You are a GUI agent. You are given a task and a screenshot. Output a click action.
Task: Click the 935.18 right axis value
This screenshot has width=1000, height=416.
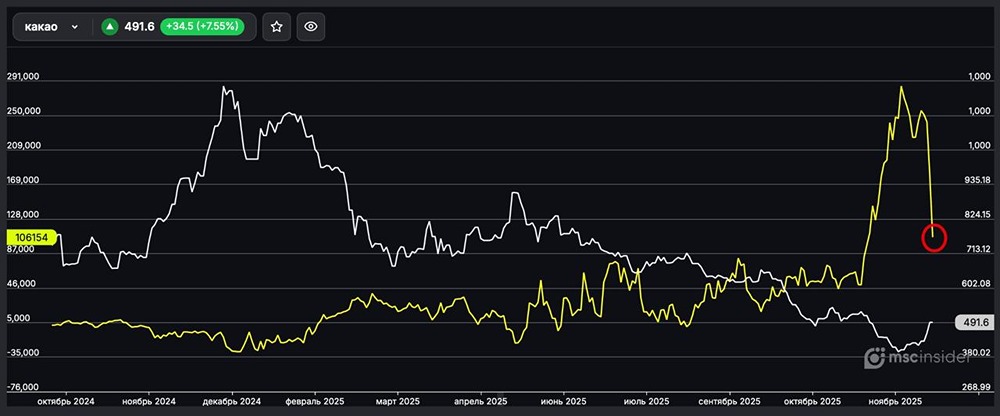coord(975,181)
